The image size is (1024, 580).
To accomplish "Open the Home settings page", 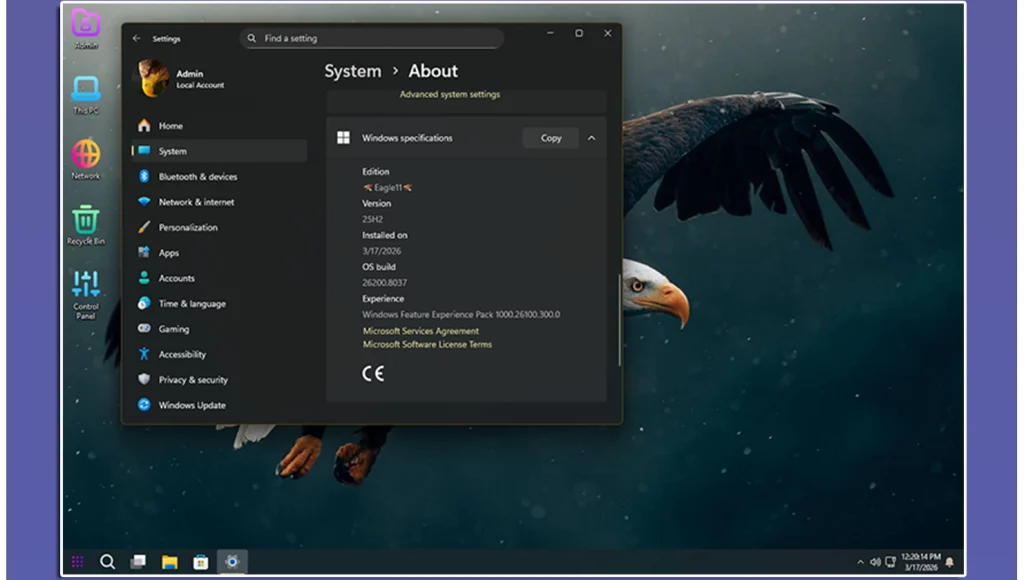I will coord(170,126).
